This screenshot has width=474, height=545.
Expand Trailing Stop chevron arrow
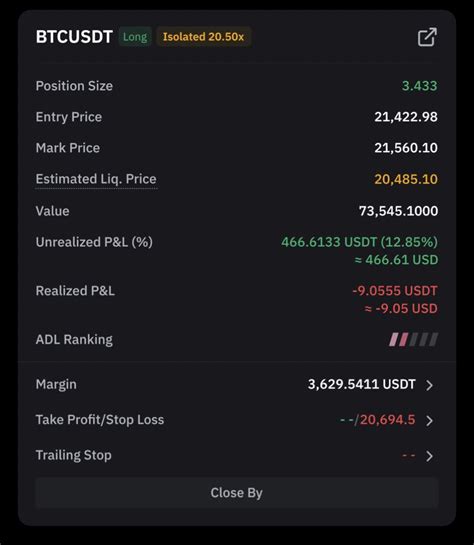click(x=430, y=456)
